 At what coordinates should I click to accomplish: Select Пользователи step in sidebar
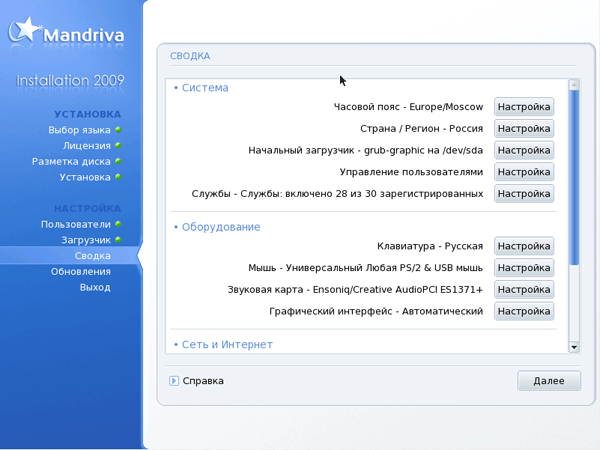pos(76,224)
